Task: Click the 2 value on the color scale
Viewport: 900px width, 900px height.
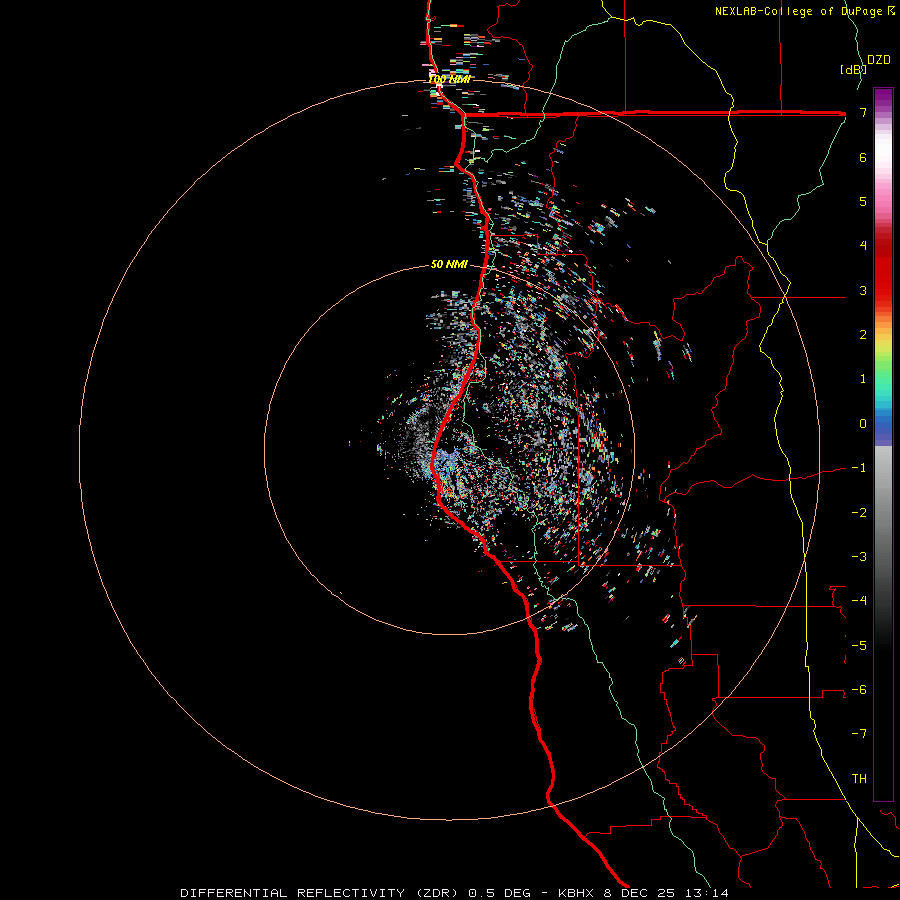Action: 863,335
